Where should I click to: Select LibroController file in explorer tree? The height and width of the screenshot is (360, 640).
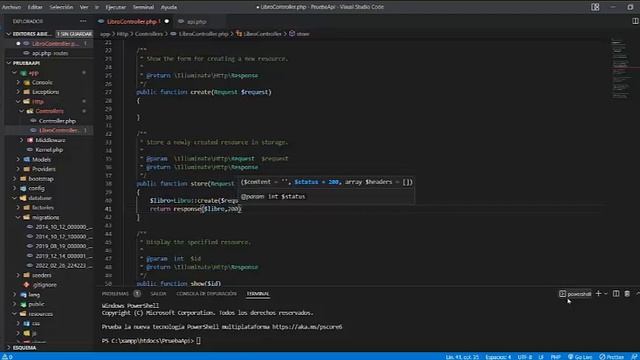point(59,130)
